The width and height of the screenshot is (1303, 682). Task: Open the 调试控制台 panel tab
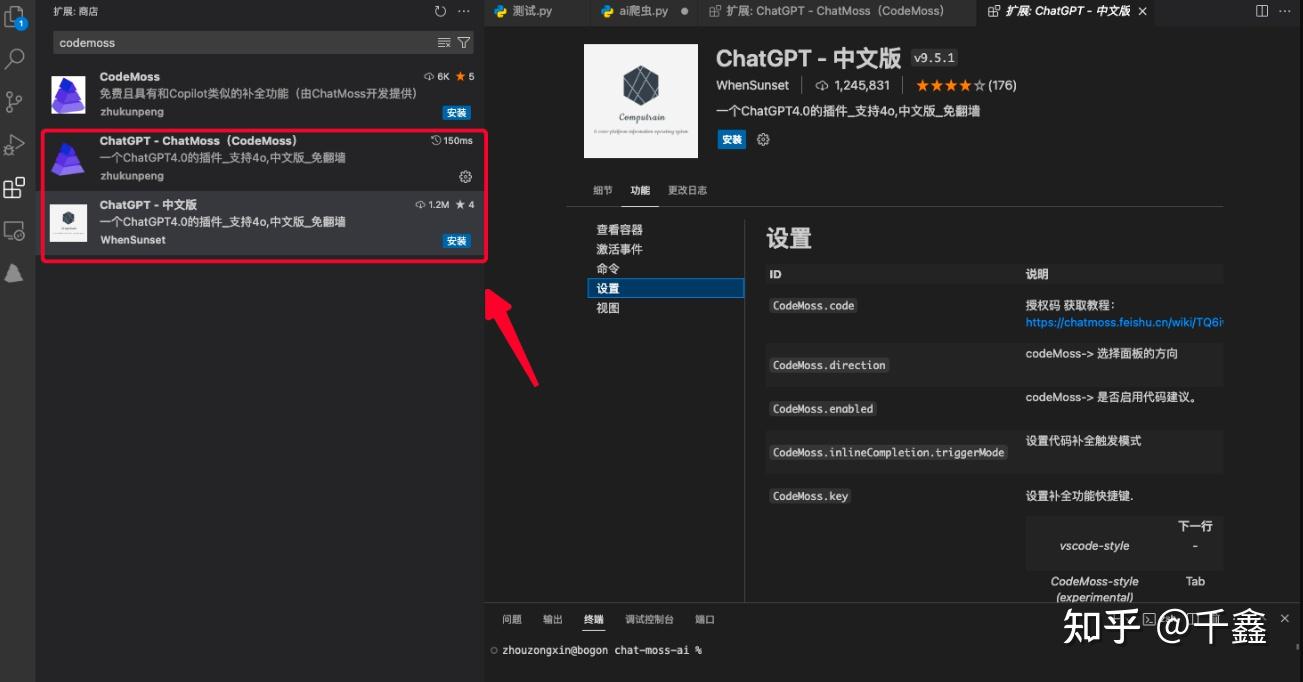pos(647,619)
